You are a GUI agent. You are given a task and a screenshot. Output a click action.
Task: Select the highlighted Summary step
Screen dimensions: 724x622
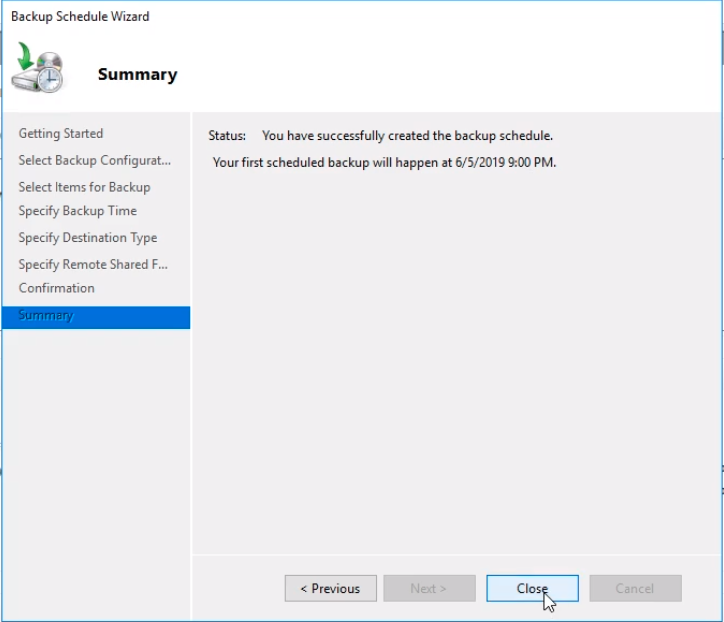[96, 317]
